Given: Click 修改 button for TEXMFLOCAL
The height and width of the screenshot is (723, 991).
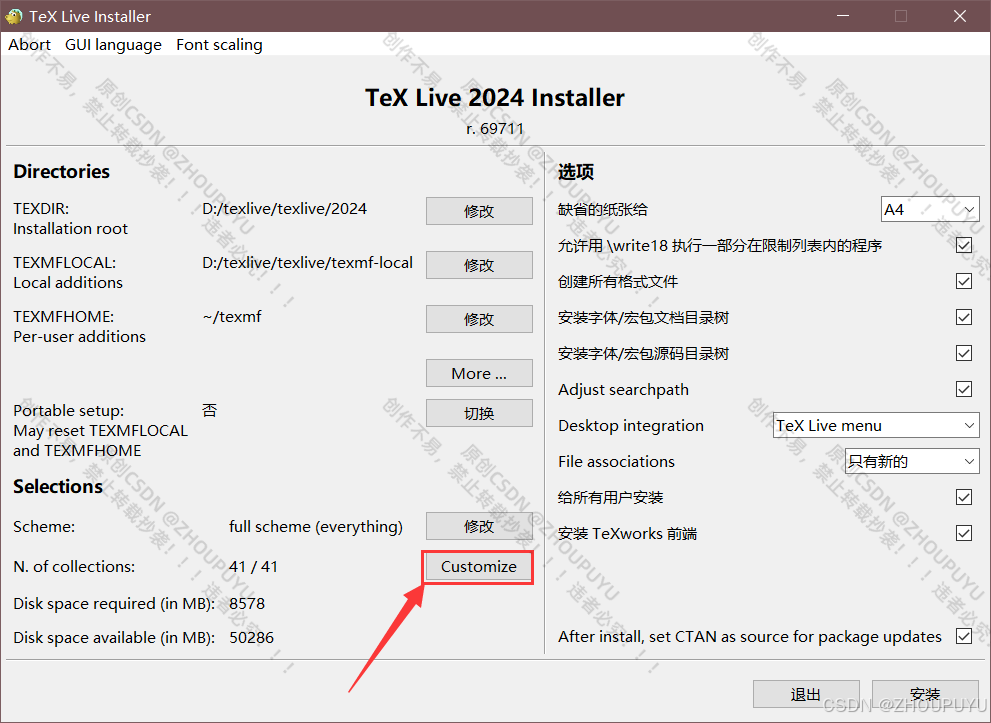Looking at the screenshot, I should tap(479, 265).
